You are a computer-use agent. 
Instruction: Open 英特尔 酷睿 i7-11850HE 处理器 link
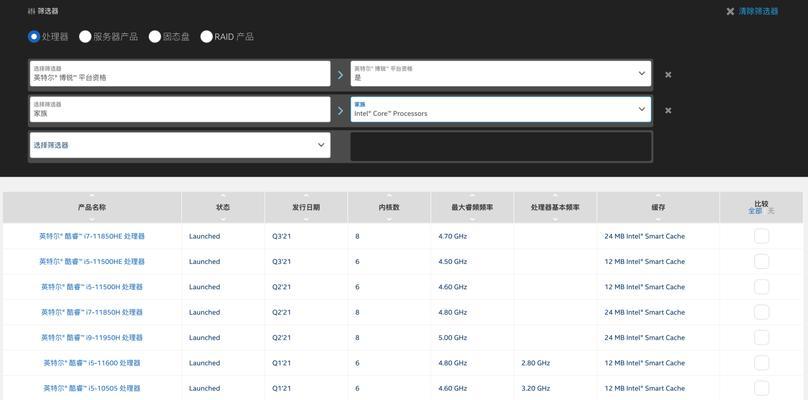pyautogui.click(x=92, y=236)
